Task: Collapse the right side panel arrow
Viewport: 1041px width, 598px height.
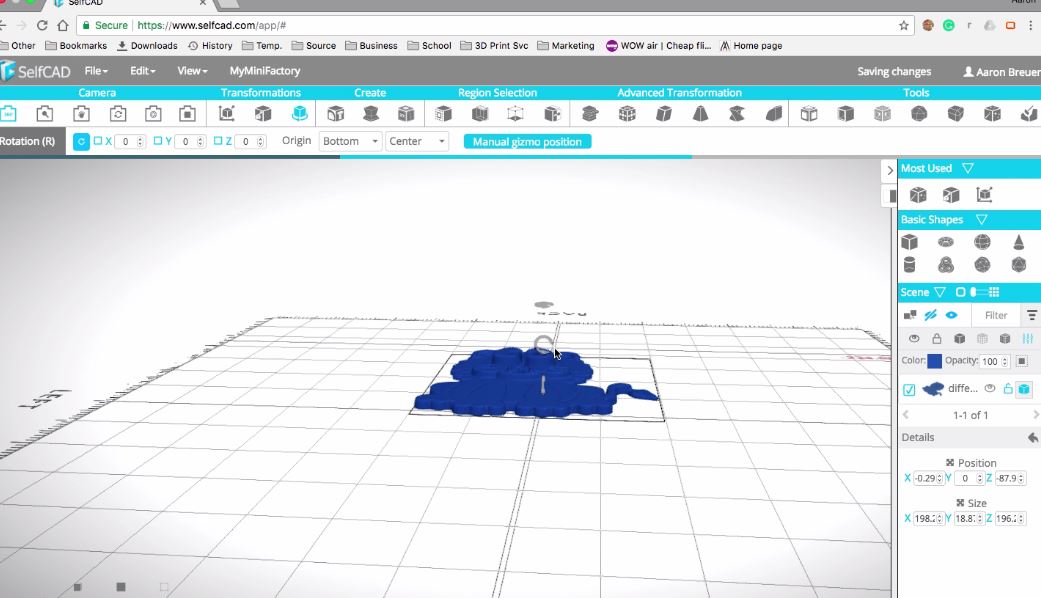Action: coord(890,171)
